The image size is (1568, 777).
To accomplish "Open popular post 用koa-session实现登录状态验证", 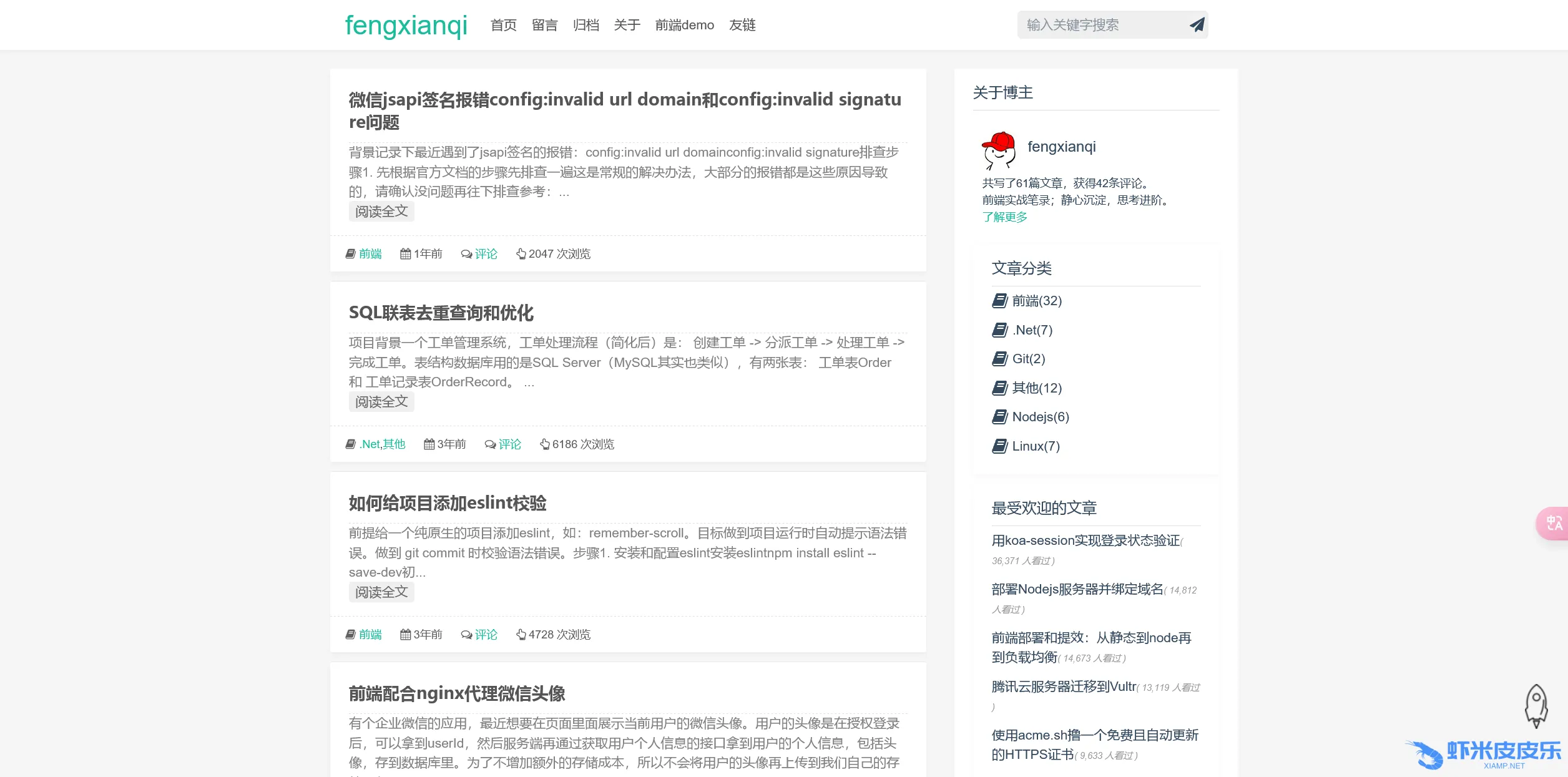I will pos(1085,540).
